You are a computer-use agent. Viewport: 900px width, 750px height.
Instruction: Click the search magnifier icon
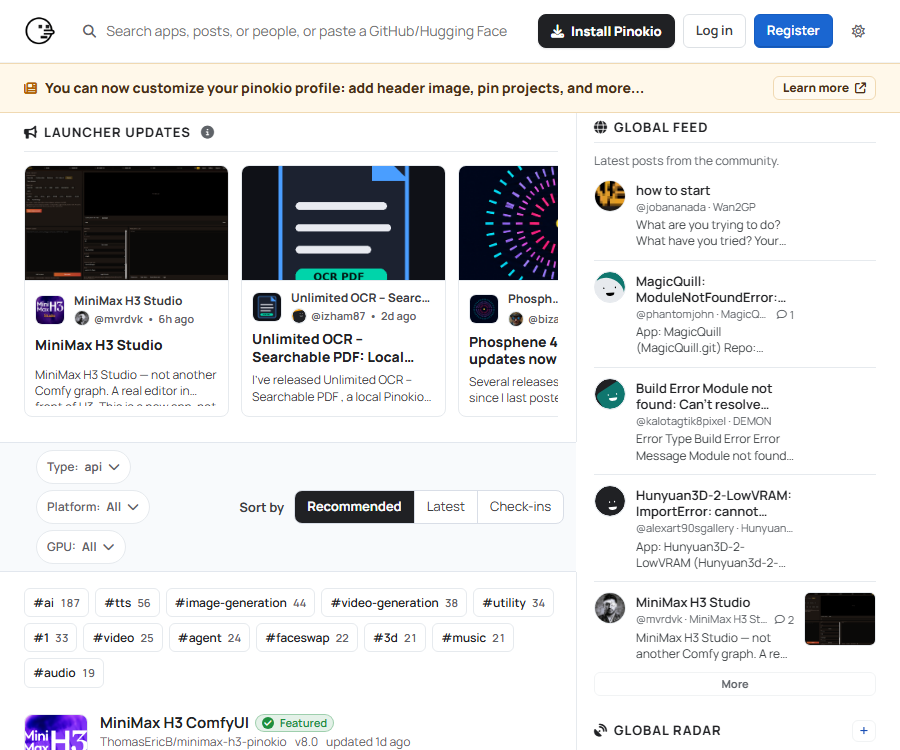89,31
